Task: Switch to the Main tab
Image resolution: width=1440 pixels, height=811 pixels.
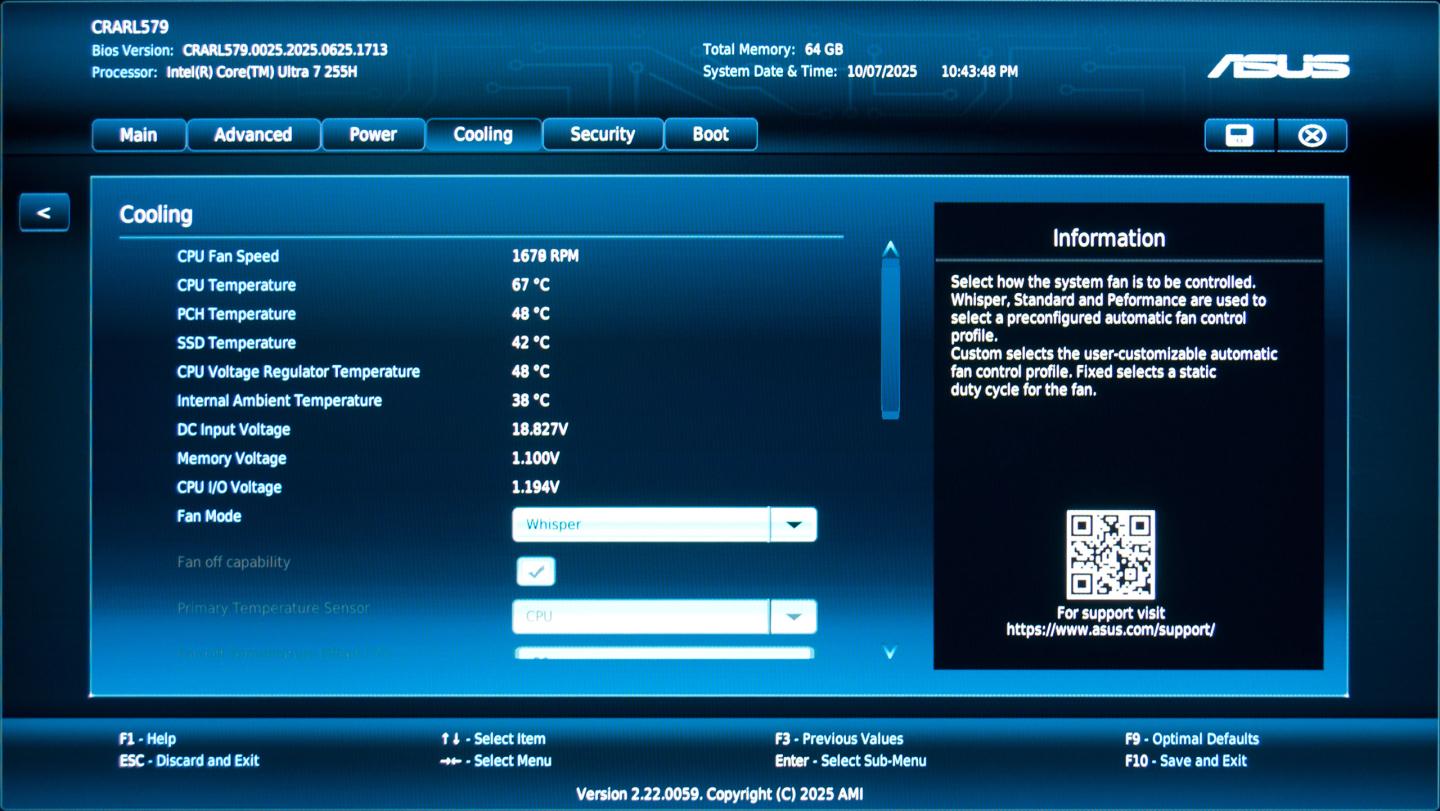Action: (138, 135)
